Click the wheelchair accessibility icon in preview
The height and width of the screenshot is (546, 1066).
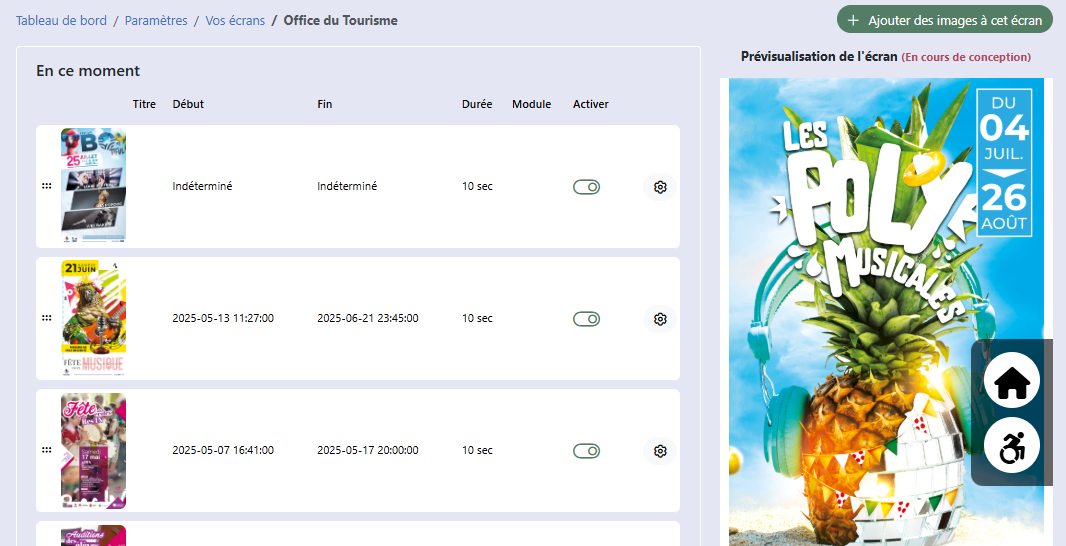click(x=1012, y=445)
